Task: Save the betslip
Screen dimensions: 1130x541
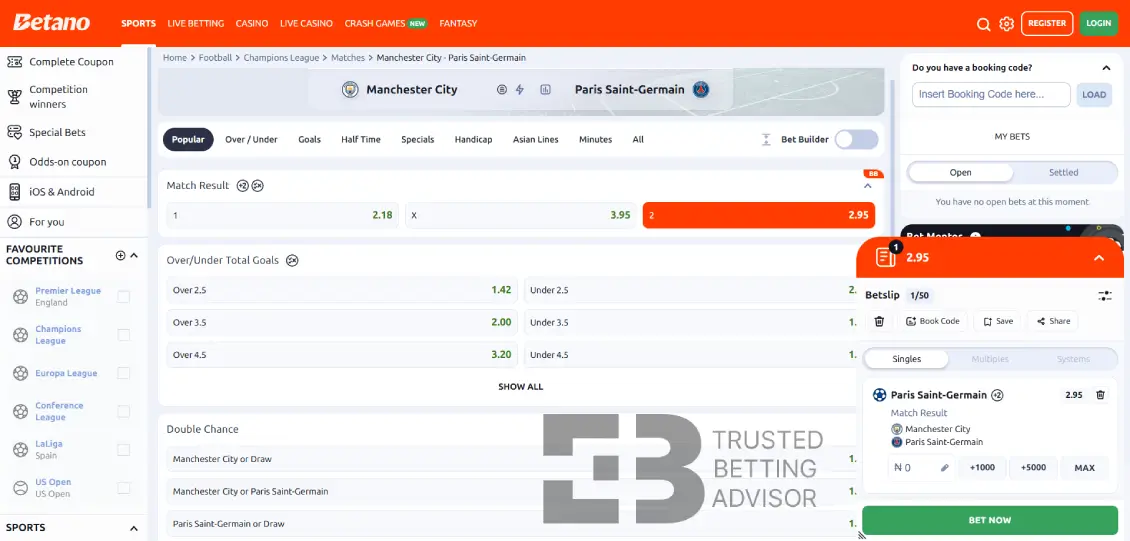Action: click(x=997, y=321)
